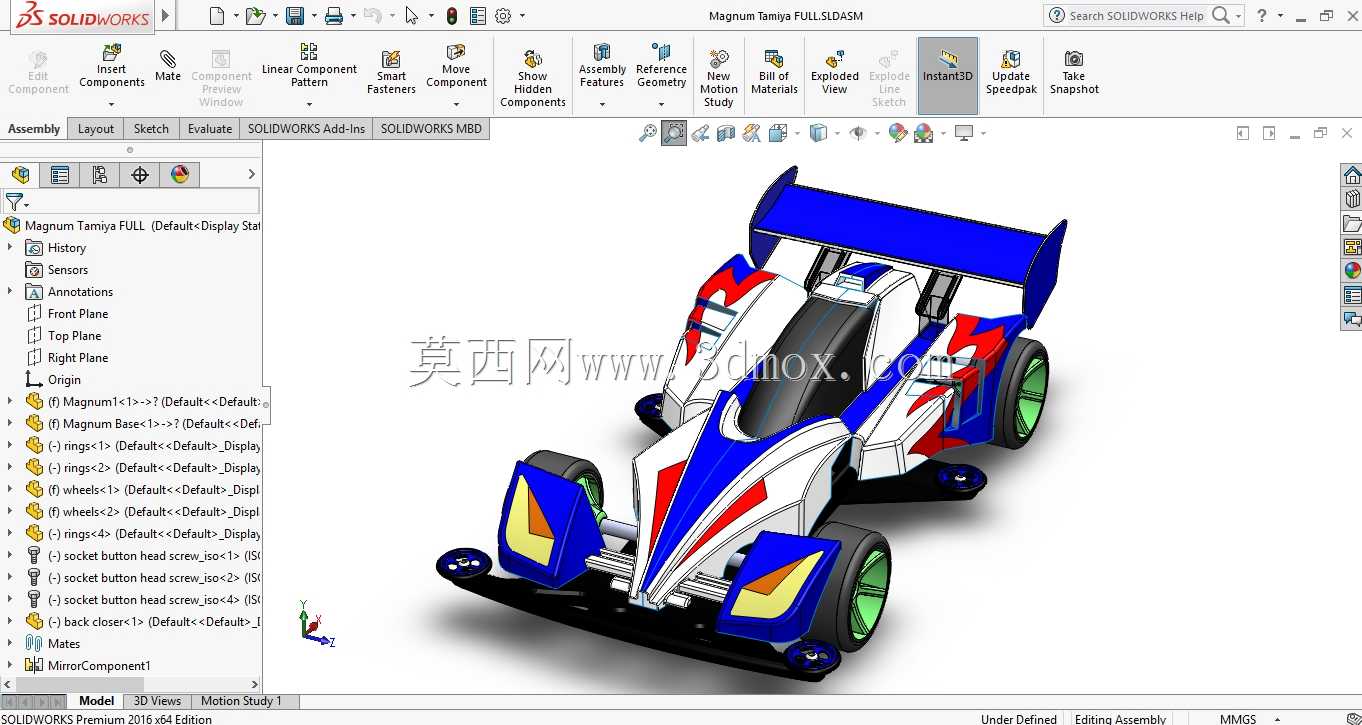The image size is (1362, 725).
Task: Select the Mate tool
Action: pos(168,66)
